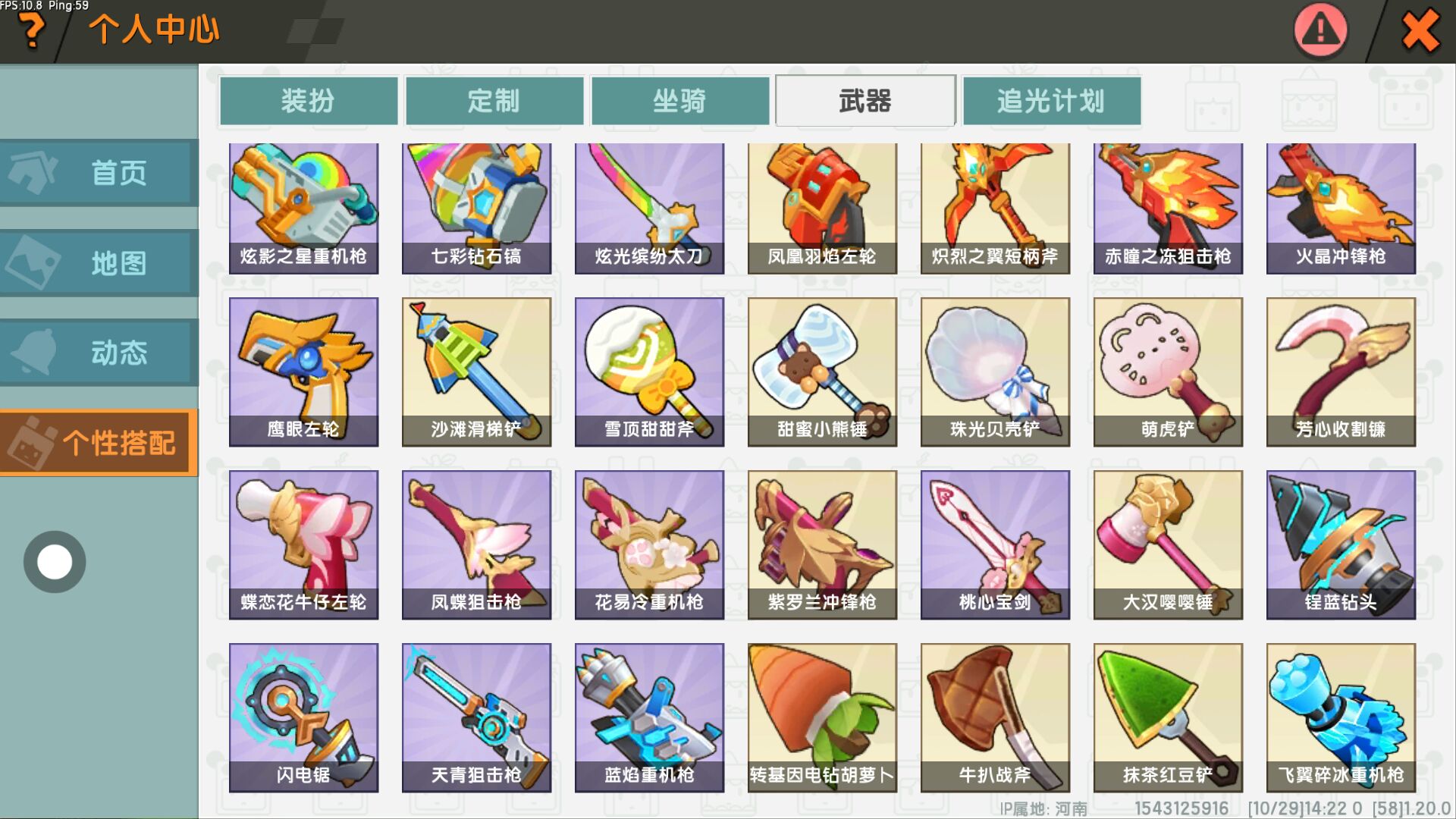Select the 飞翼碎冰重机枪 weapon

pos(1341,717)
